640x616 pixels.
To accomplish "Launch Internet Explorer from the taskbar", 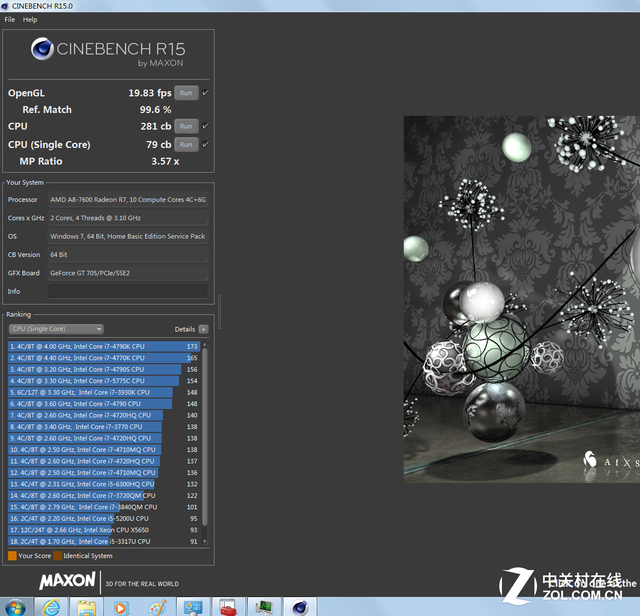I will tap(51, 607).
